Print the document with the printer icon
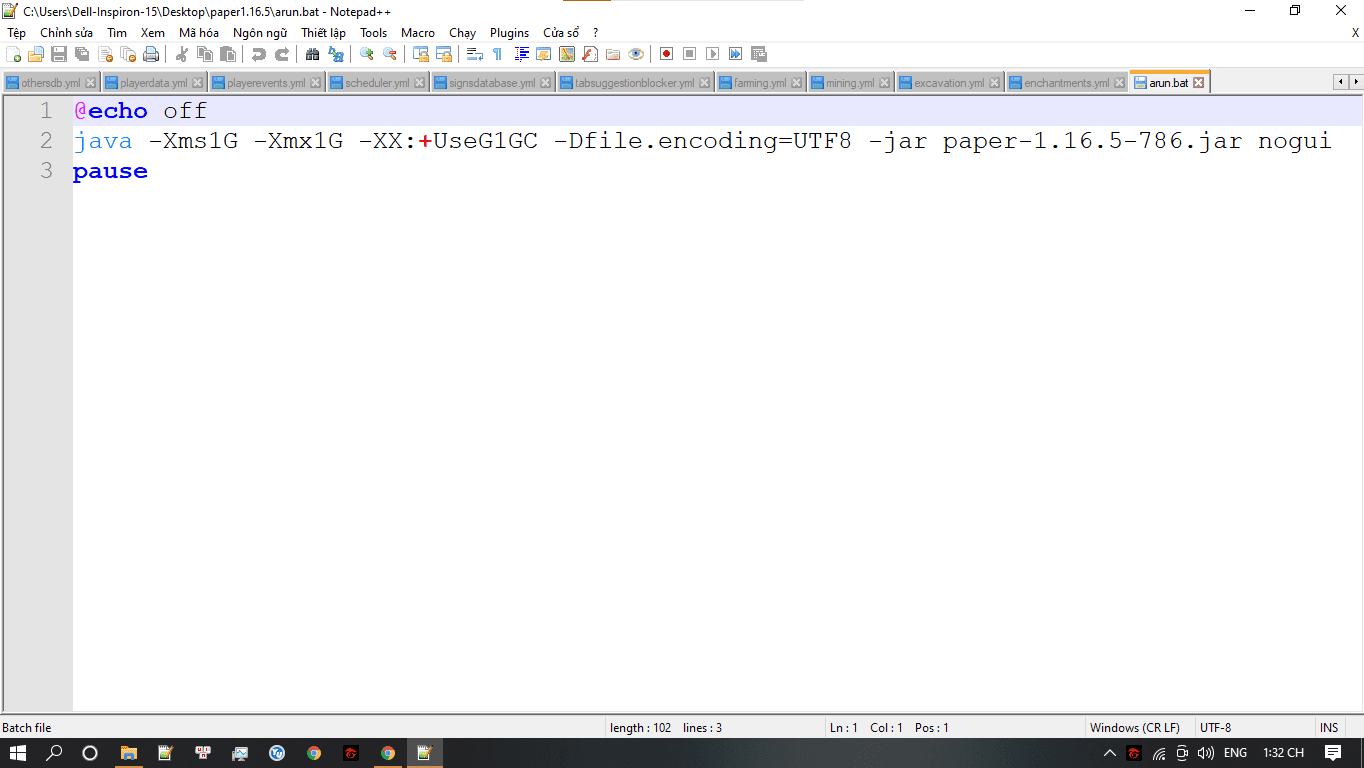 [151, 54]
